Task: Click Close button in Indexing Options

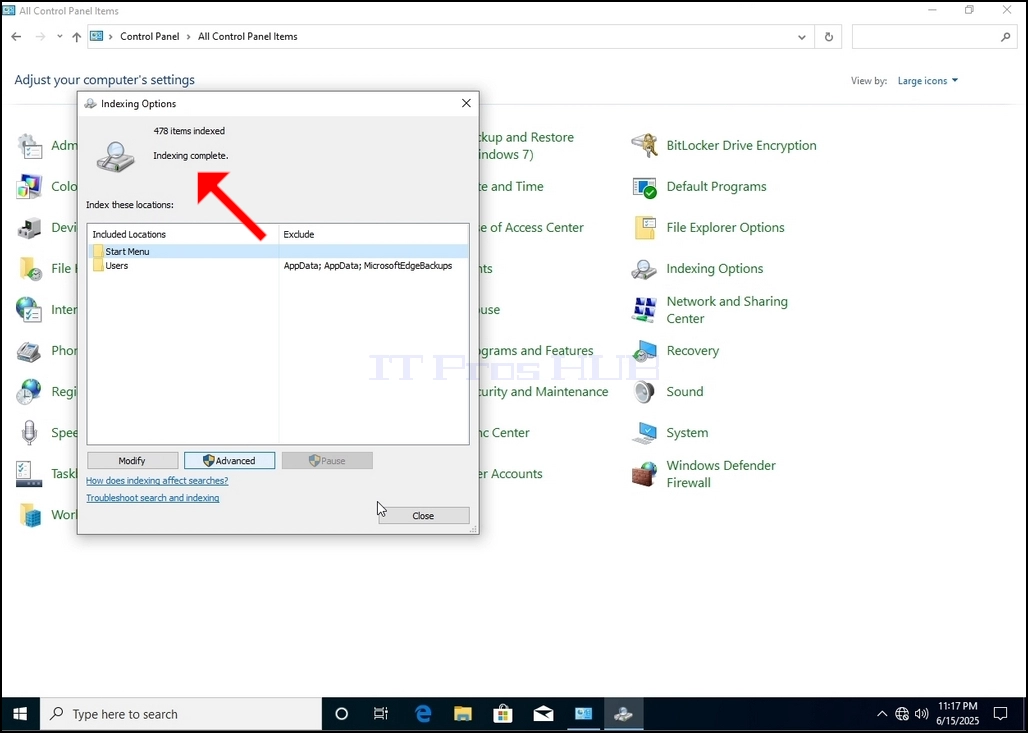Action: point(424,516)
